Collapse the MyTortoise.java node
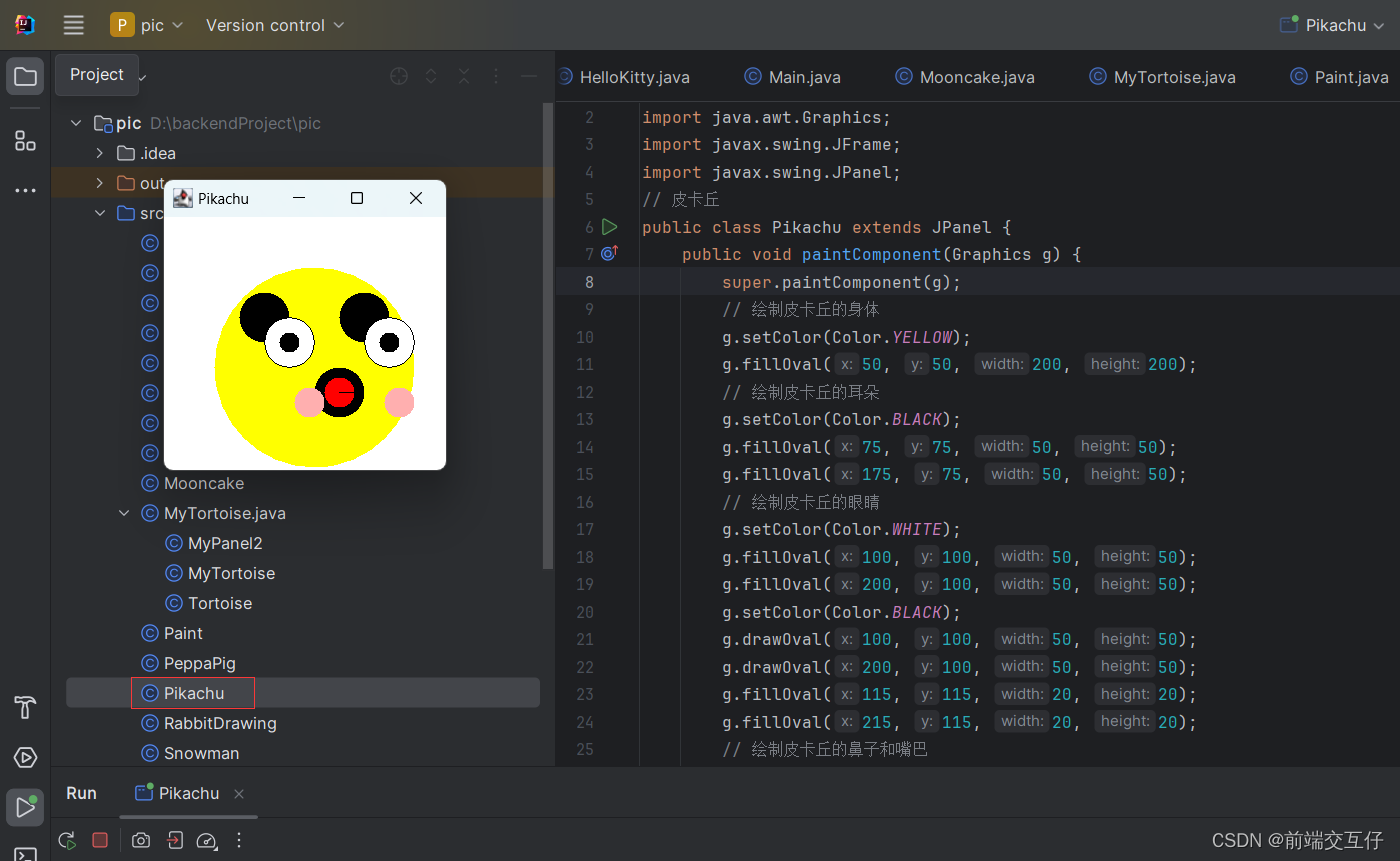 124,513
